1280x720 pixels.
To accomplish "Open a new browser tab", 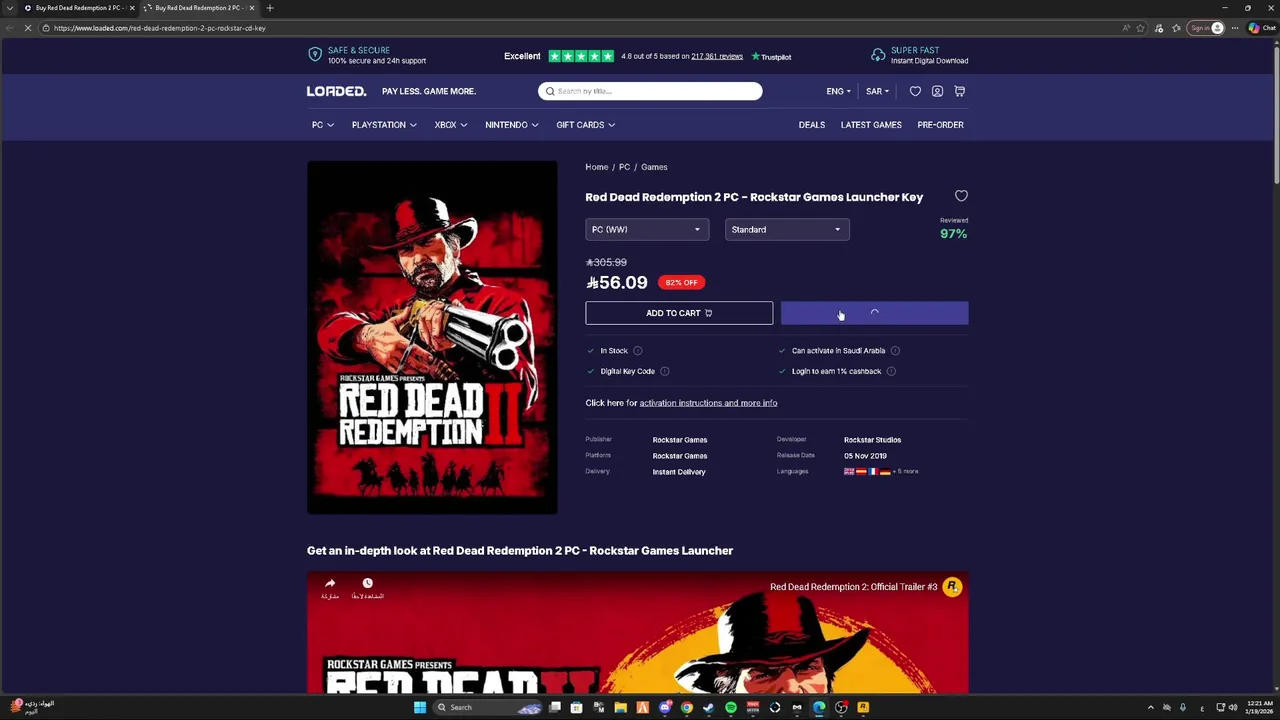I will coord(269,8).
